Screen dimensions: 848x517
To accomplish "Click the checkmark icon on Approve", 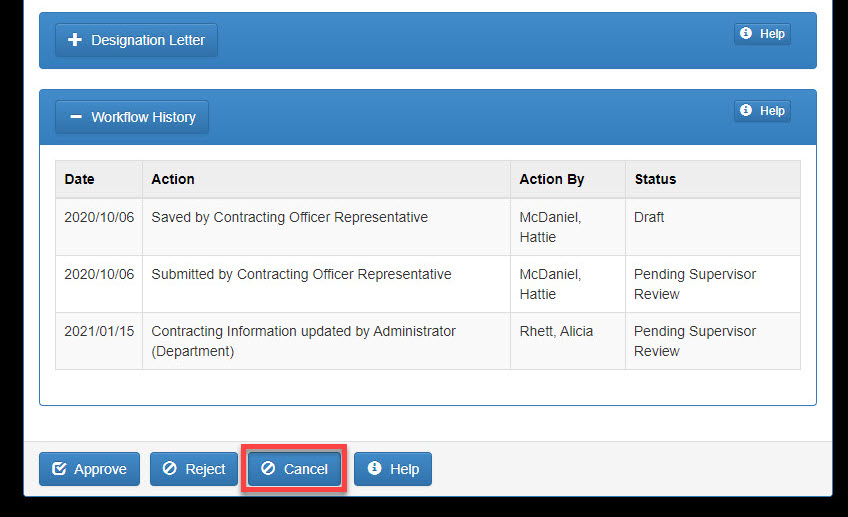I will pyautogui.click(x=60, y=469).
